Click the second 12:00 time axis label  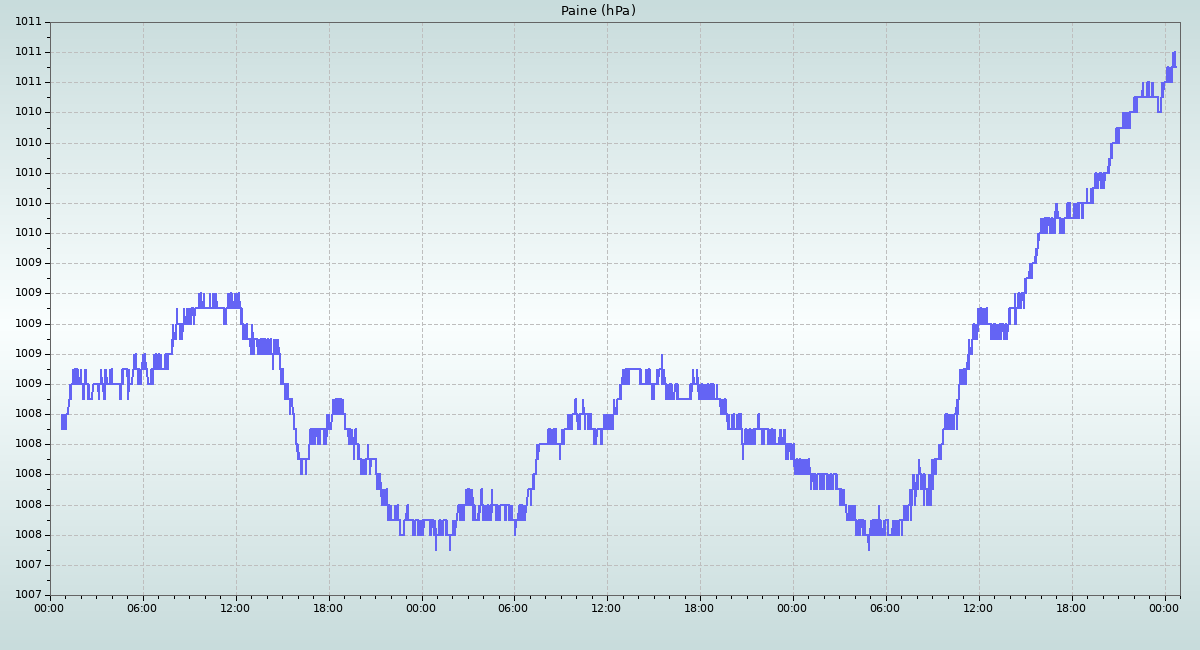(607, 607)
